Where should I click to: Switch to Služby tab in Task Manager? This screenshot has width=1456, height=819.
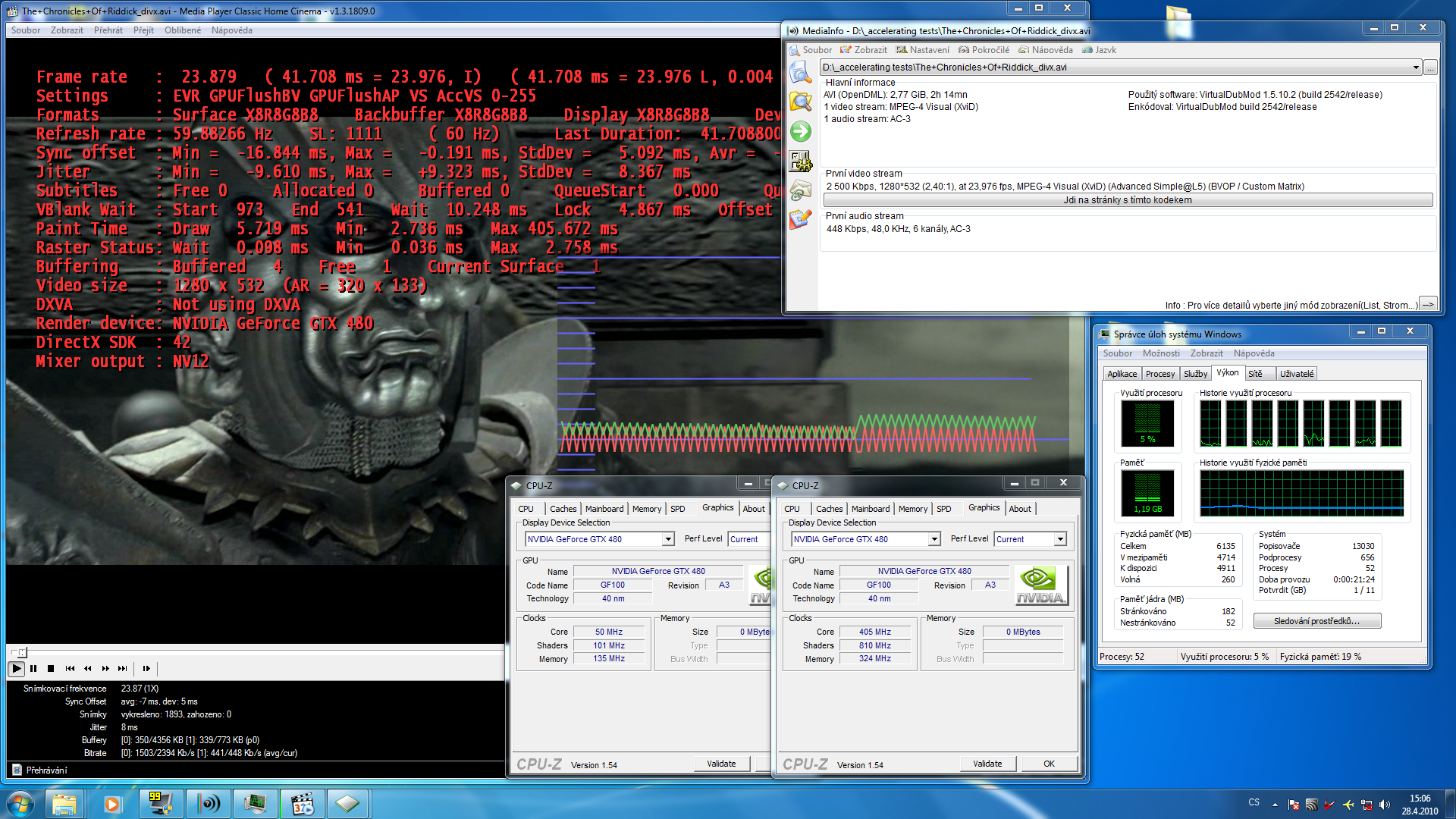coord(1195,374)
